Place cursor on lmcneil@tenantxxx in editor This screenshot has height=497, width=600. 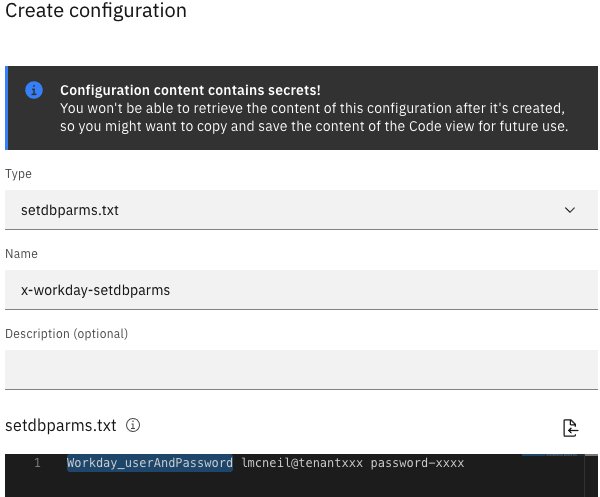[x=302, y=463]
